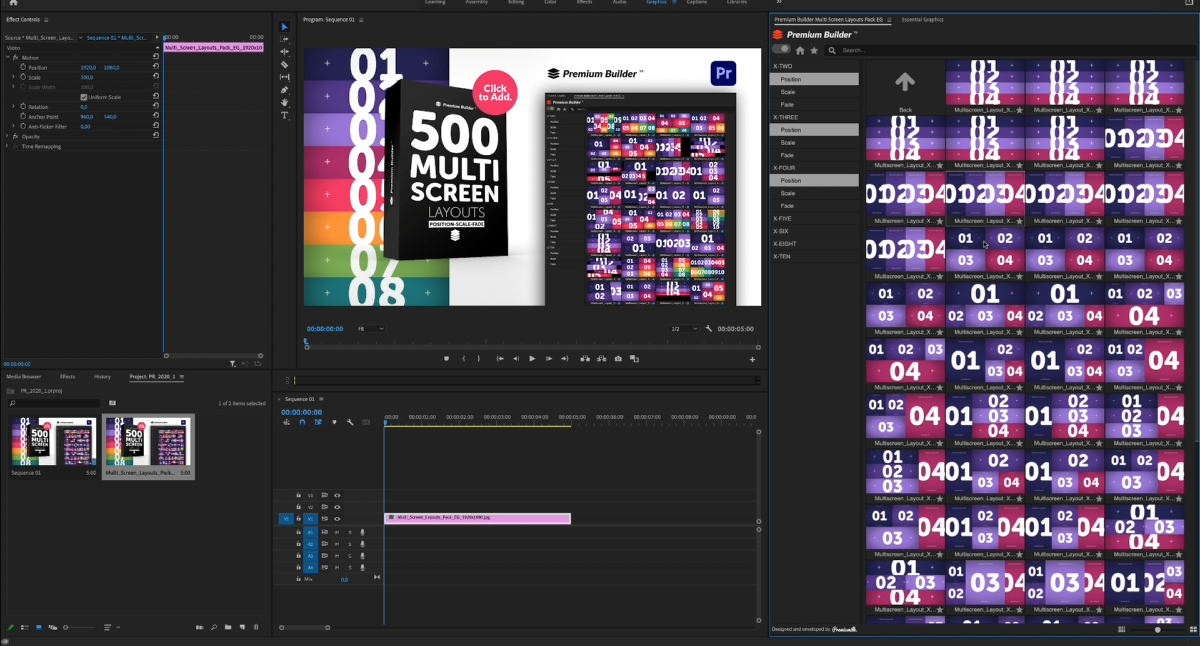Toggle the Premium Builder on/off switch
1200x646 pixels.
(x=781, y=49)
